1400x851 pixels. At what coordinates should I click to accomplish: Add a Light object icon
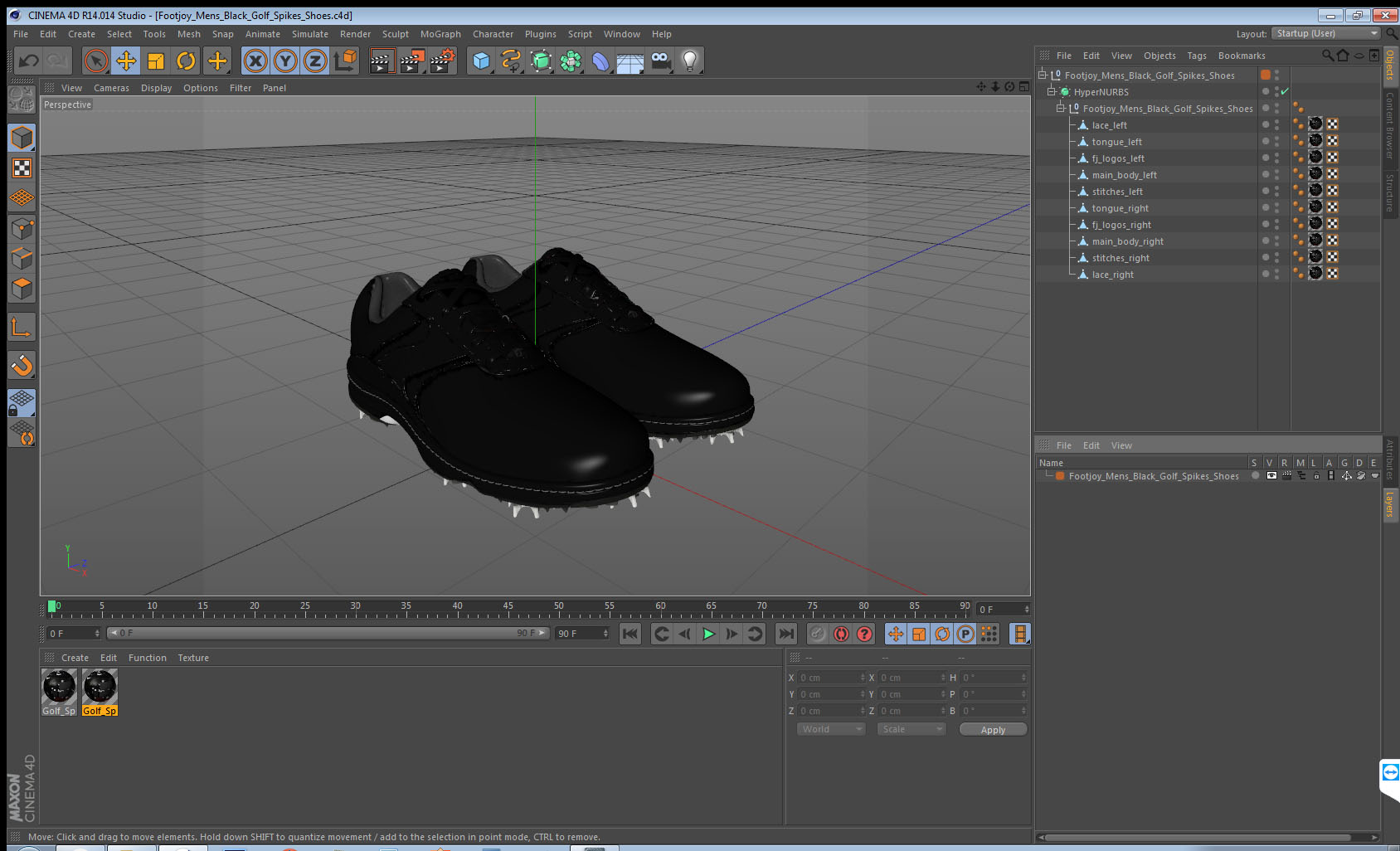coord(690,61)
